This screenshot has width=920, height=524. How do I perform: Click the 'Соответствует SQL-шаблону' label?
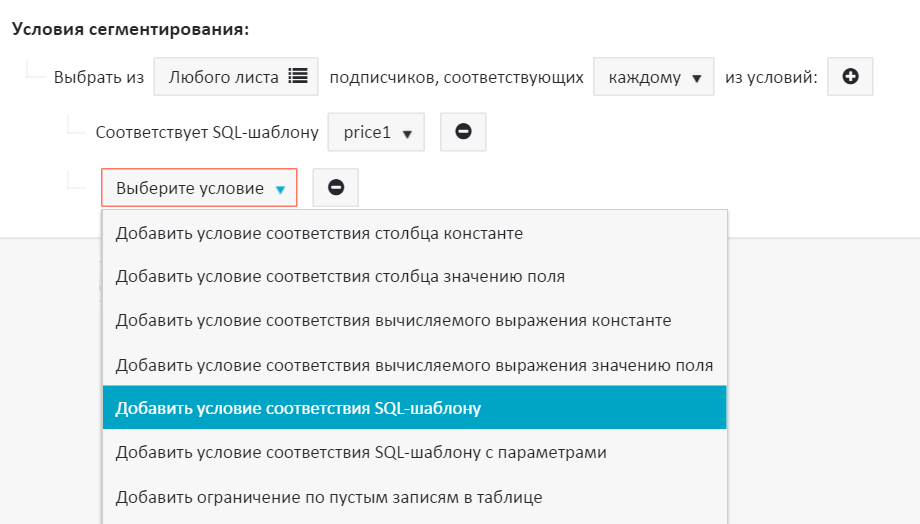(x=207, y=132)
